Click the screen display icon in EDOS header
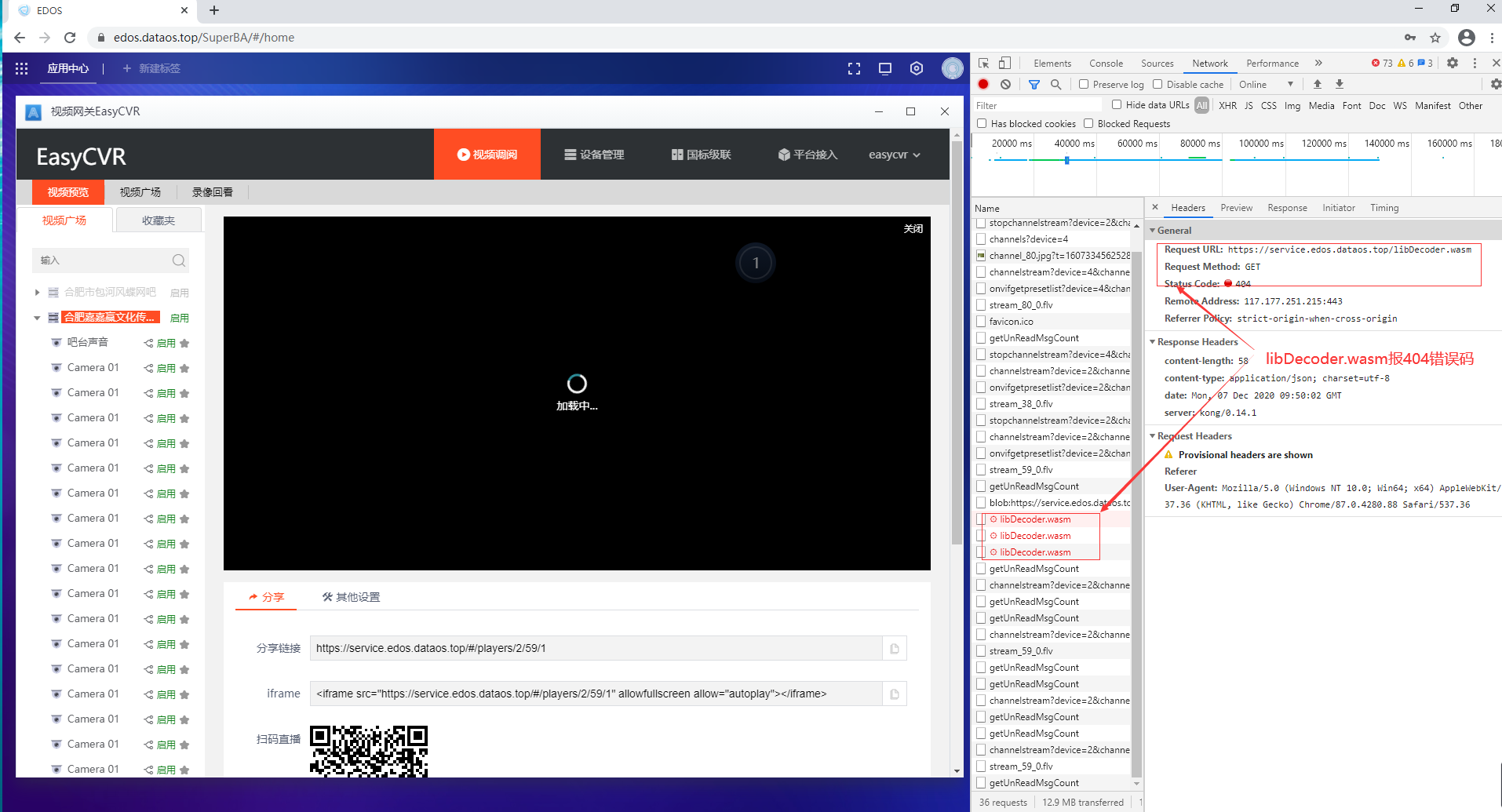Image resolution: width=1502 pixels, height=812 pixels. 885,69
